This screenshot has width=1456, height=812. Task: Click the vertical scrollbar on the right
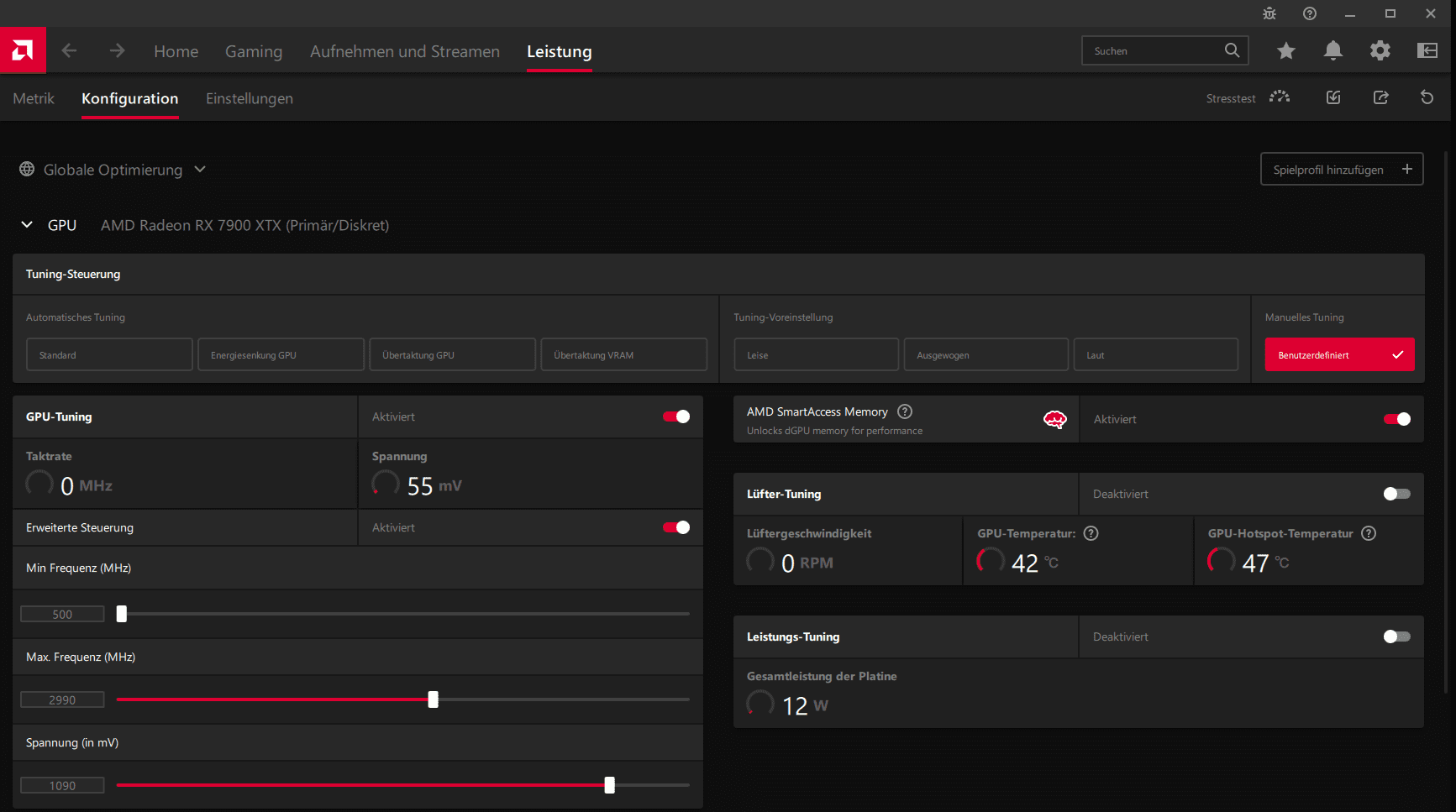[1446, 422]
